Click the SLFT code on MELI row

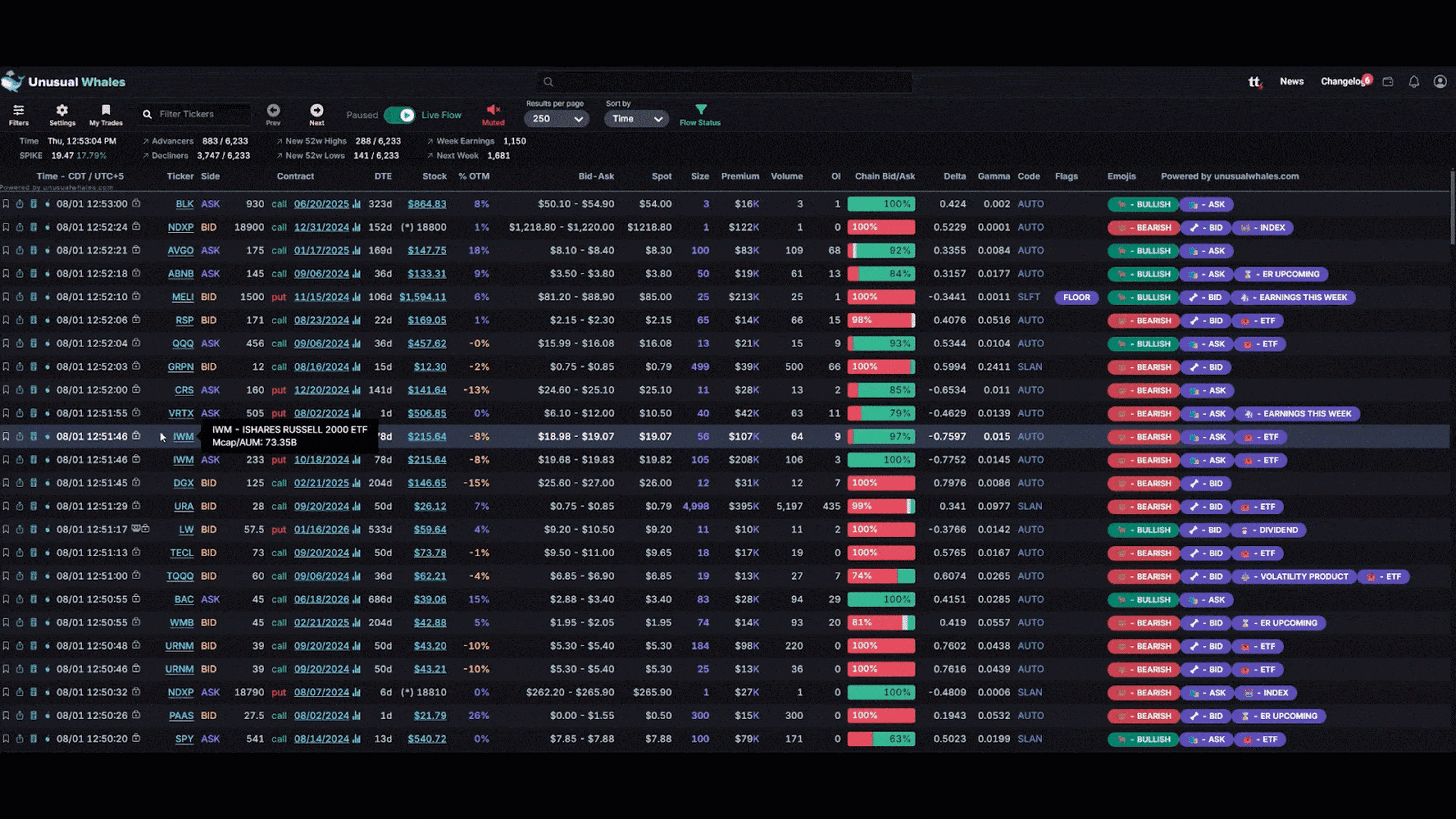coord(1029,297)
